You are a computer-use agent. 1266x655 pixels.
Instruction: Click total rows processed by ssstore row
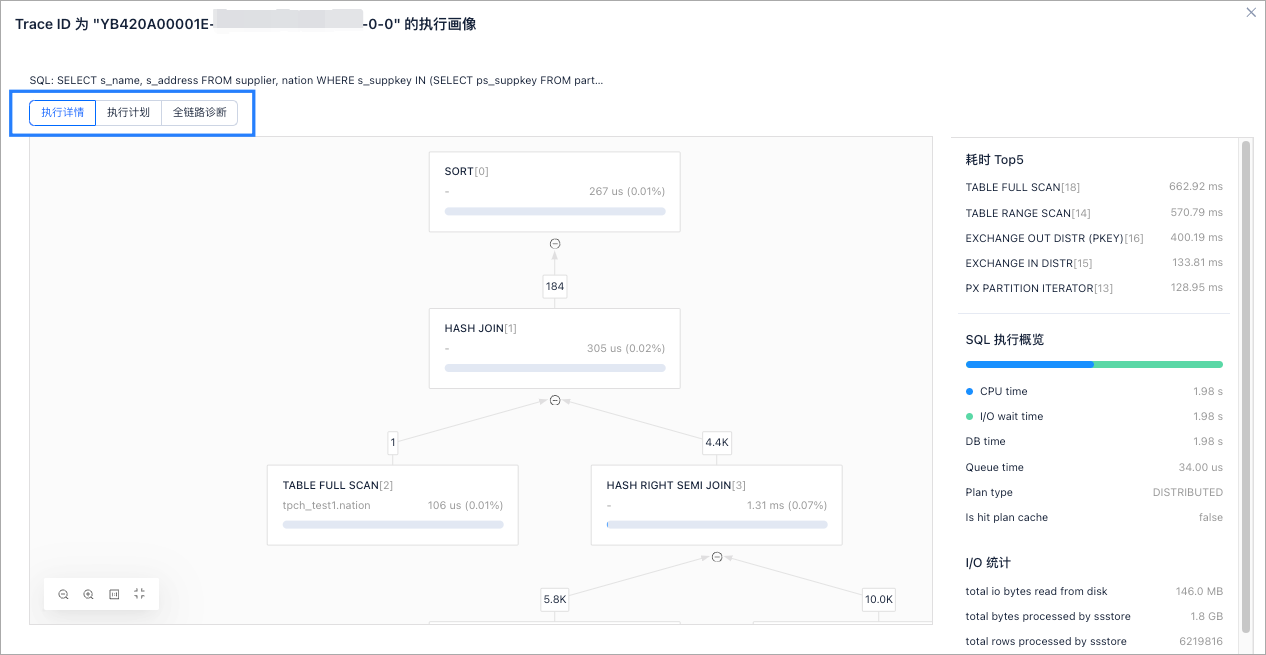[1094, 641]
